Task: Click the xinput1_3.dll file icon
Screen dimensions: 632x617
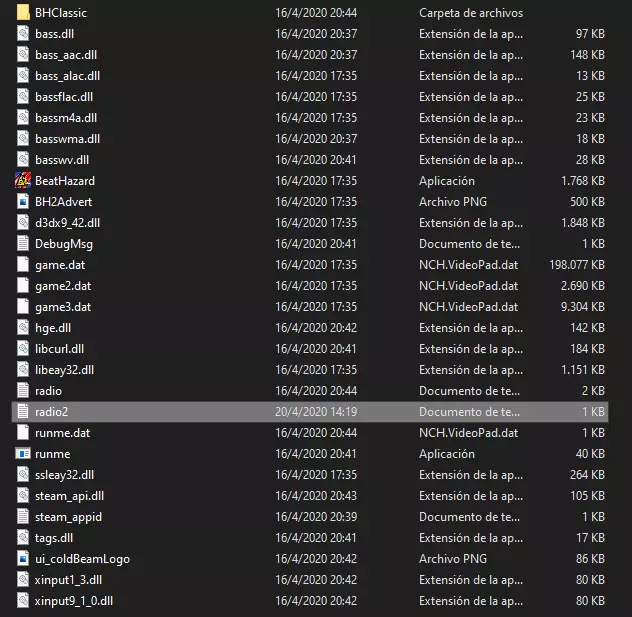Action: click(23, 580)
